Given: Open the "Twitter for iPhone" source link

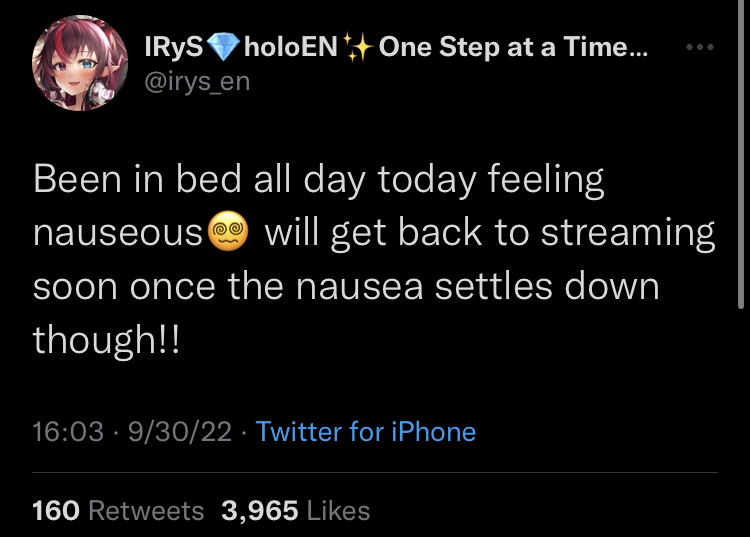Looking at the screenshot, I should (x=365, y=432).
